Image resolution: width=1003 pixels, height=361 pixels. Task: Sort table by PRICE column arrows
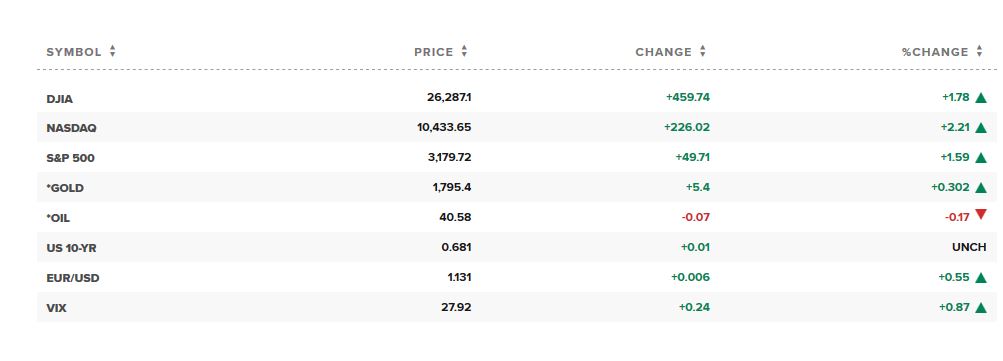click(x=464, y=52)
